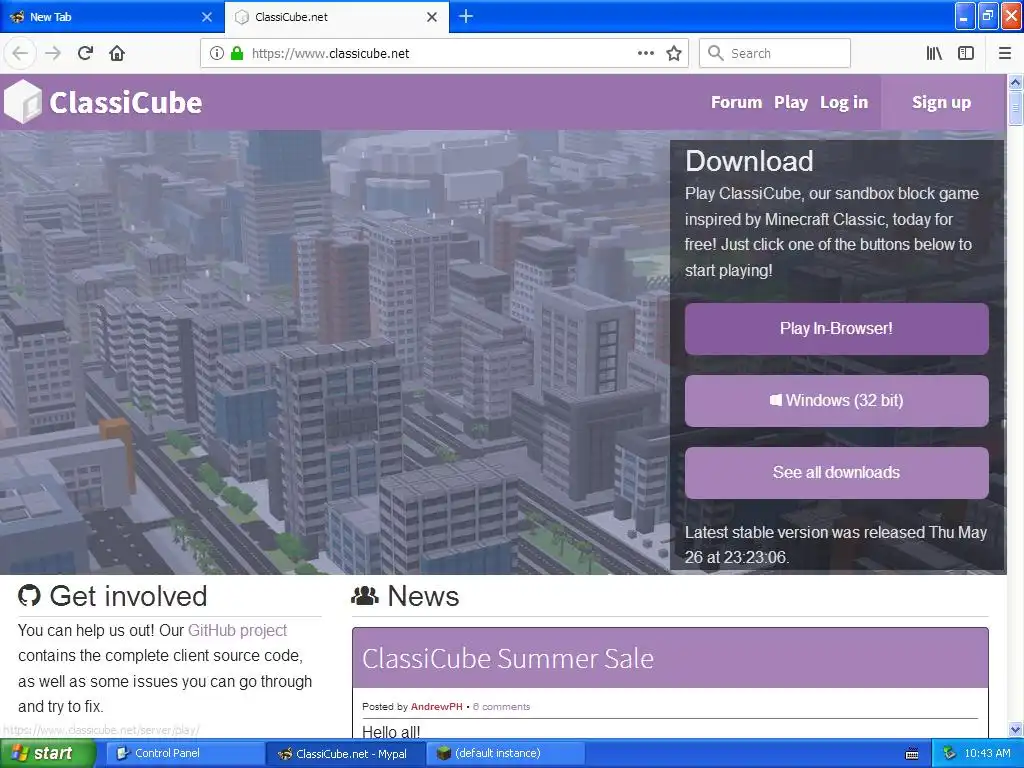Close the New Tab tab

(207, 17)
